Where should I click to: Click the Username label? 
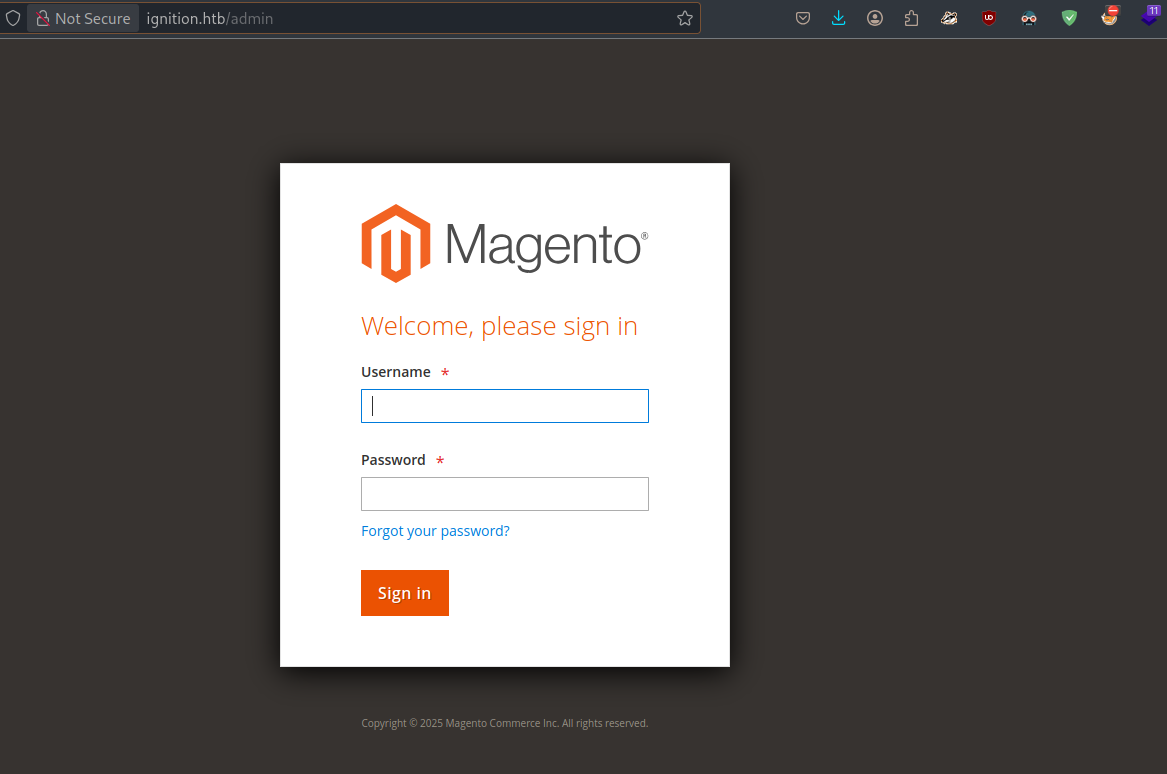coord(396,371)
